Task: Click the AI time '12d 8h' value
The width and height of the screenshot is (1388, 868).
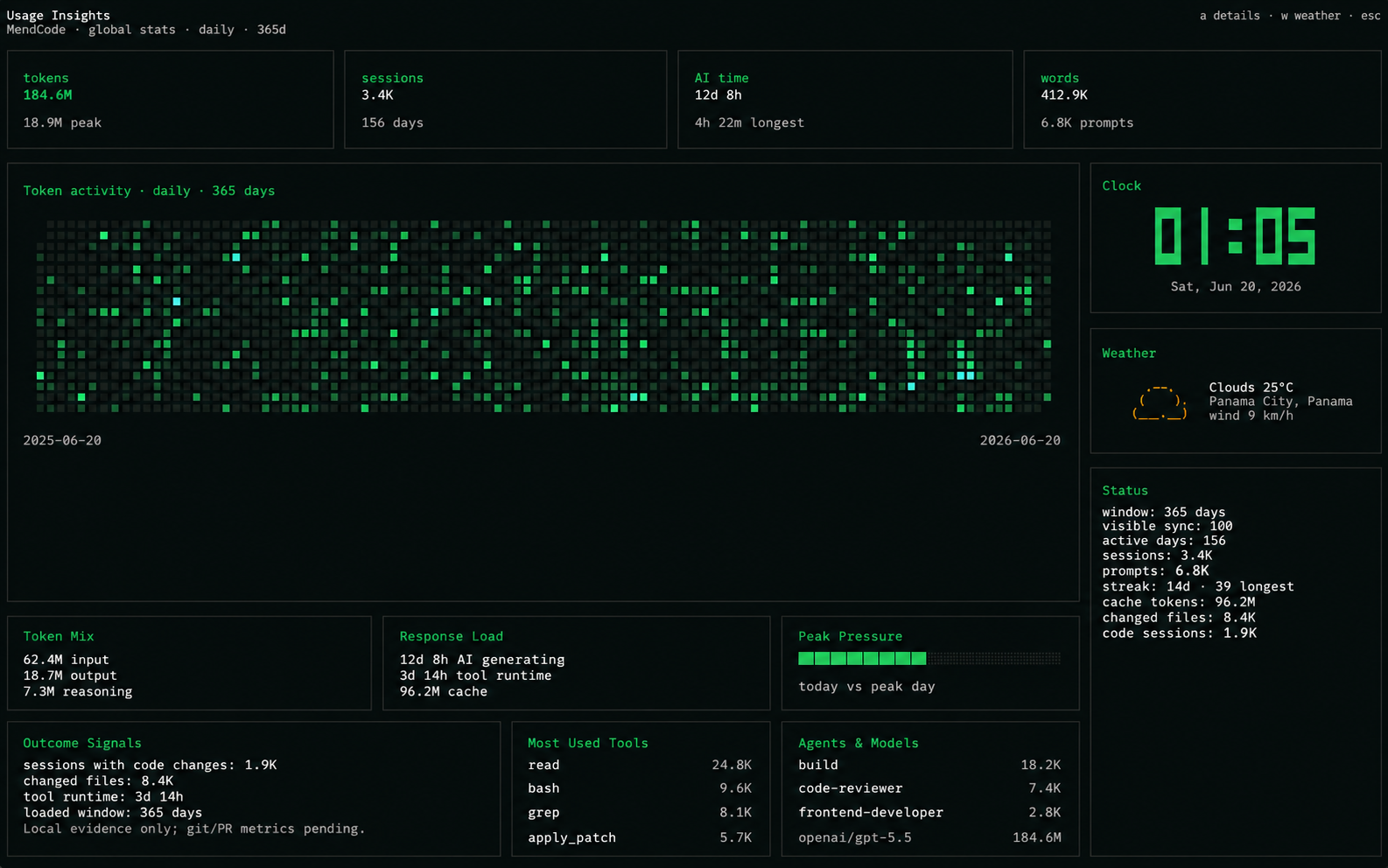Action: coord(718,94)
